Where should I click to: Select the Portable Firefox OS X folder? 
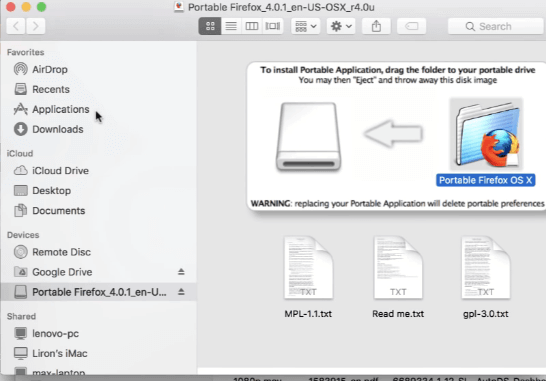pos(487,134)
